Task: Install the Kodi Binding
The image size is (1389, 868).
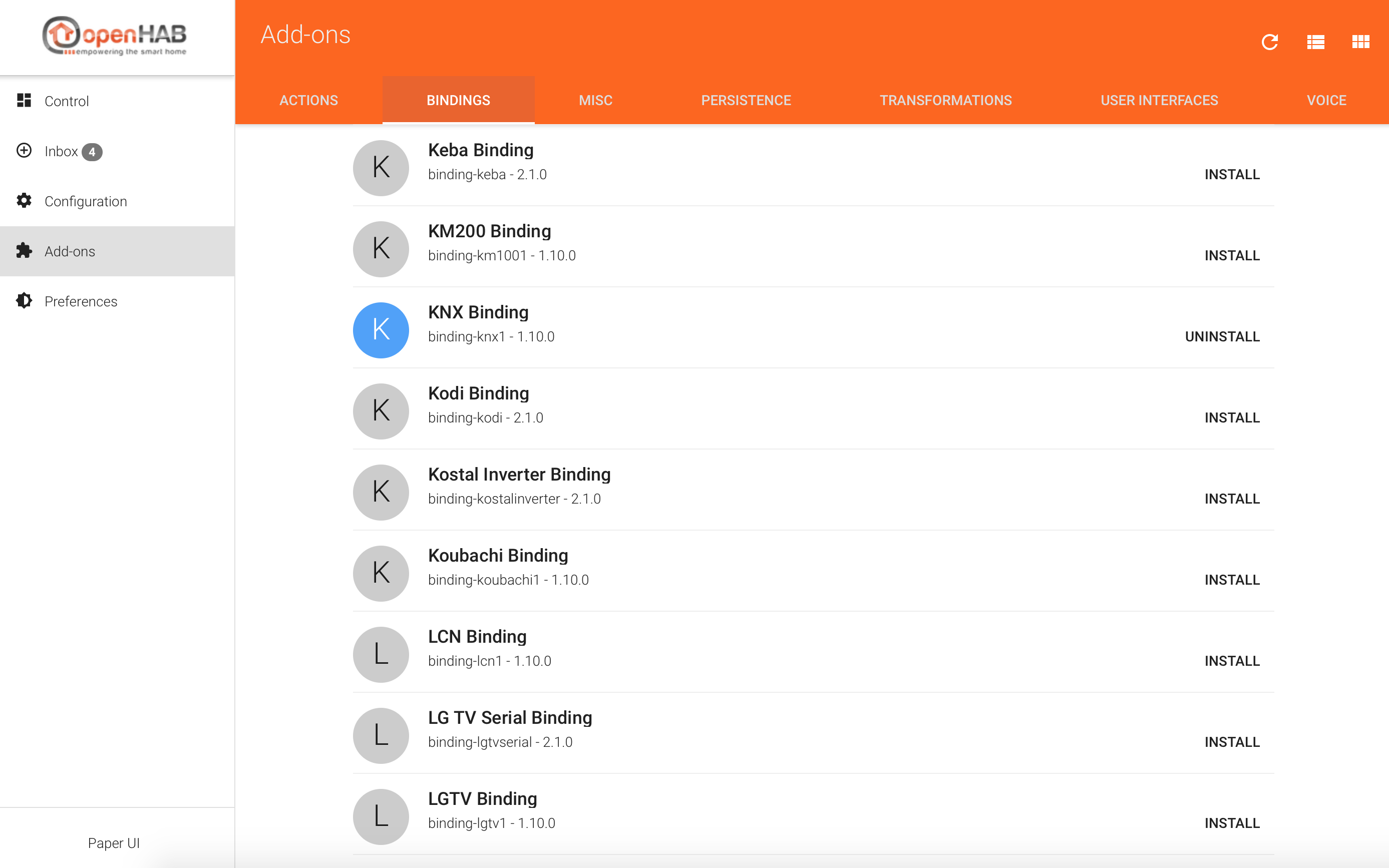Action: pos(1232,417)
